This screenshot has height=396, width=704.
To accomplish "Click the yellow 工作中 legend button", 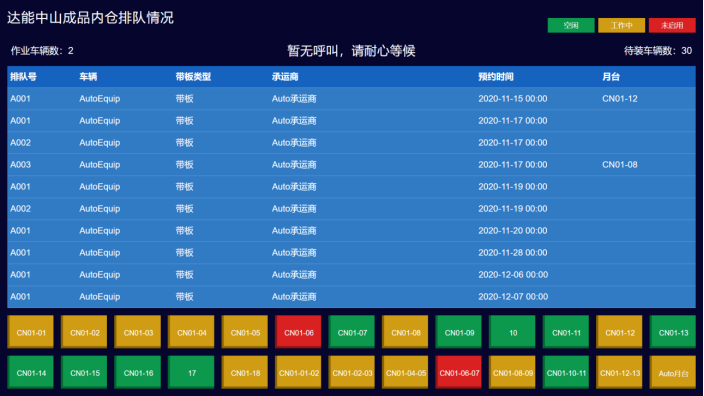I will pos(621,25).
